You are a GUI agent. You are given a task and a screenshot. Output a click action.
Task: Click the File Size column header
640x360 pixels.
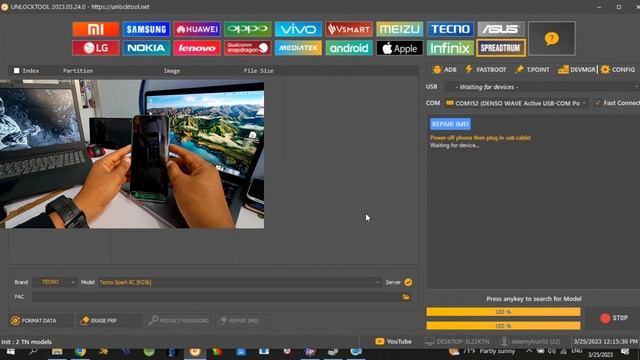point(258,71)
